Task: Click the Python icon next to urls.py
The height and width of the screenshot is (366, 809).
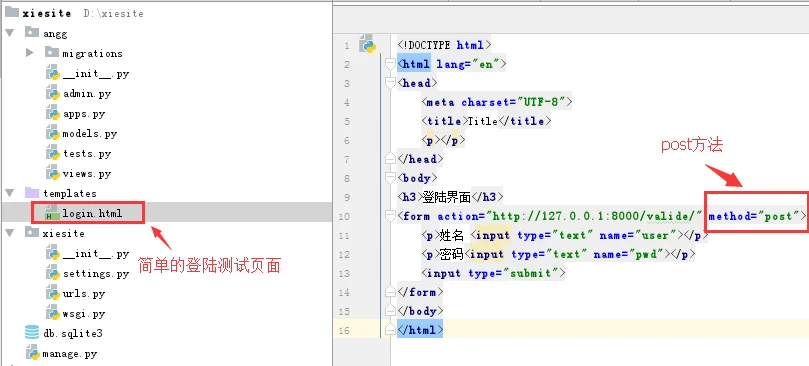Action: (x=53, y=293)
